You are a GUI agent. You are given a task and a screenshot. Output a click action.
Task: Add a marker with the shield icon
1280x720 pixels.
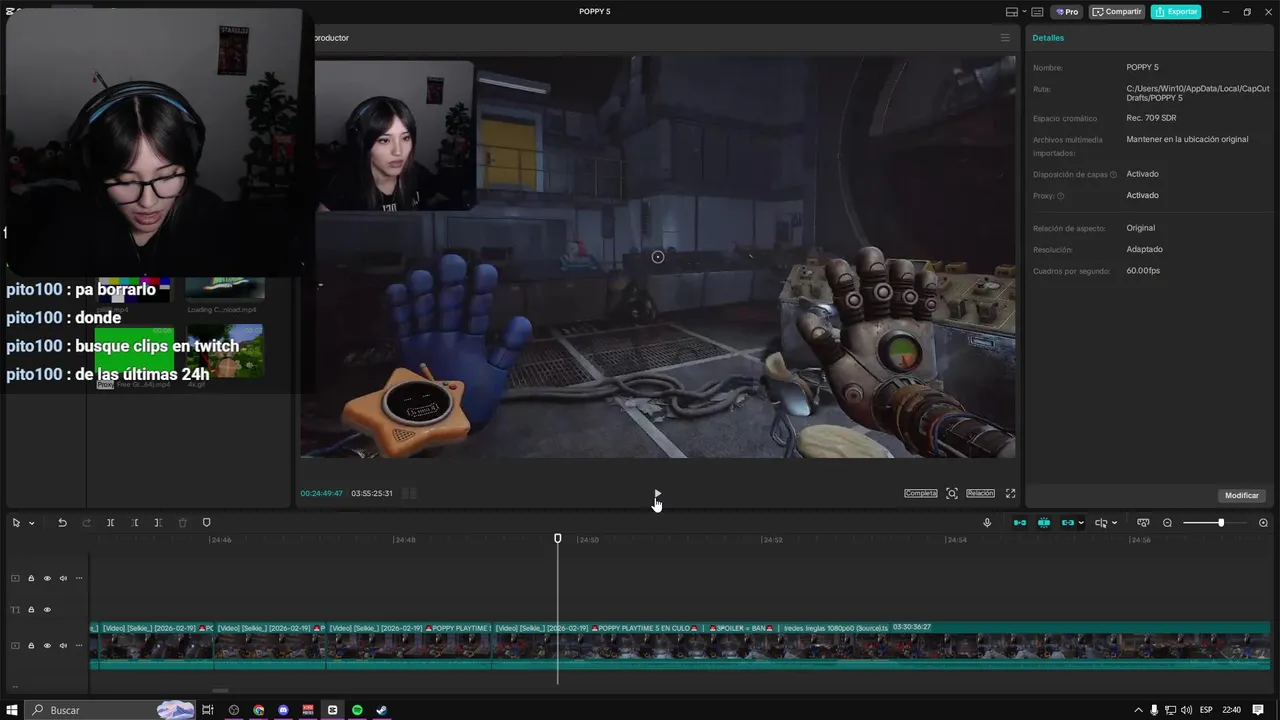tap(207, 523)
